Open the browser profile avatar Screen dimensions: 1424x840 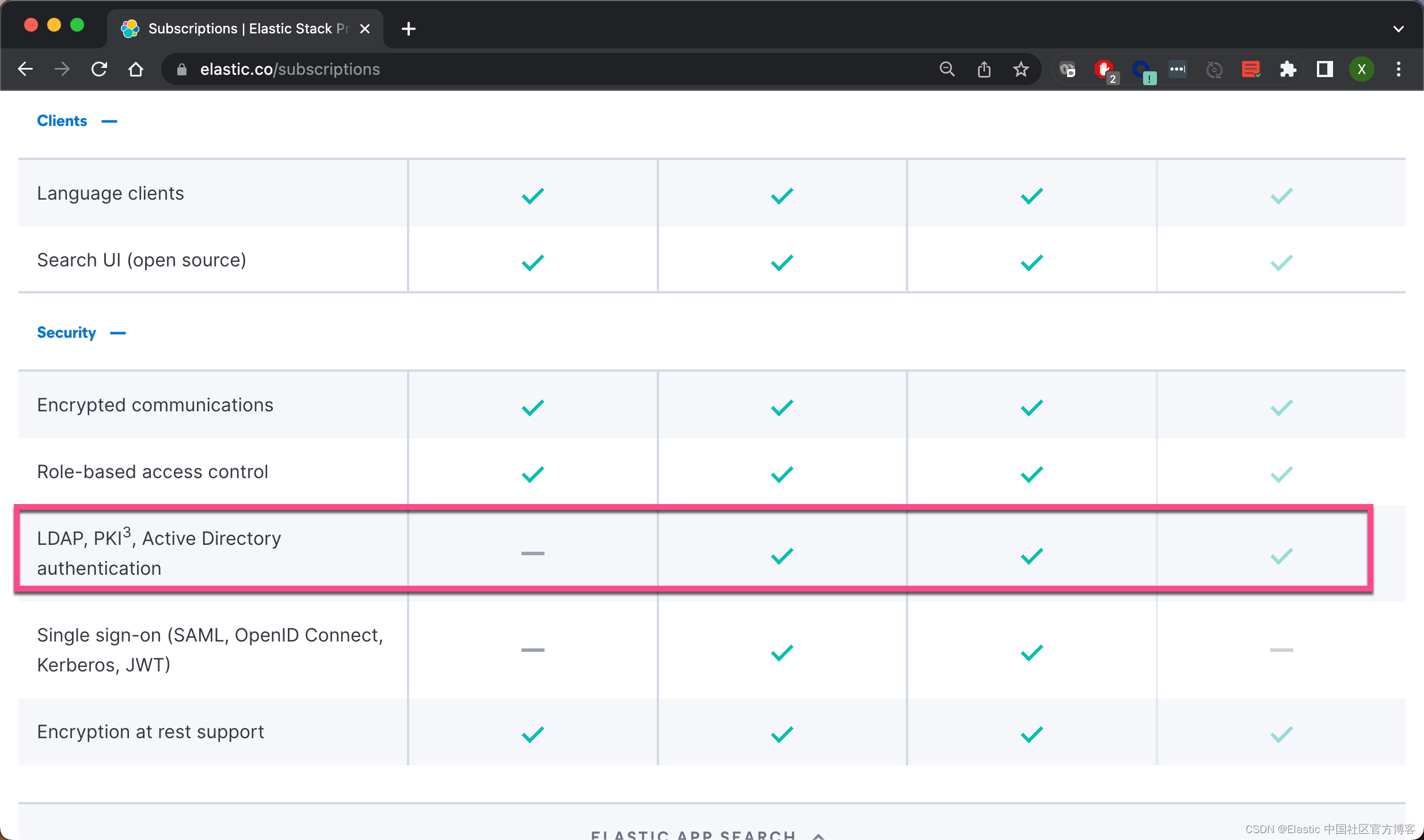pyautogui.click(x=1362, y=69)
